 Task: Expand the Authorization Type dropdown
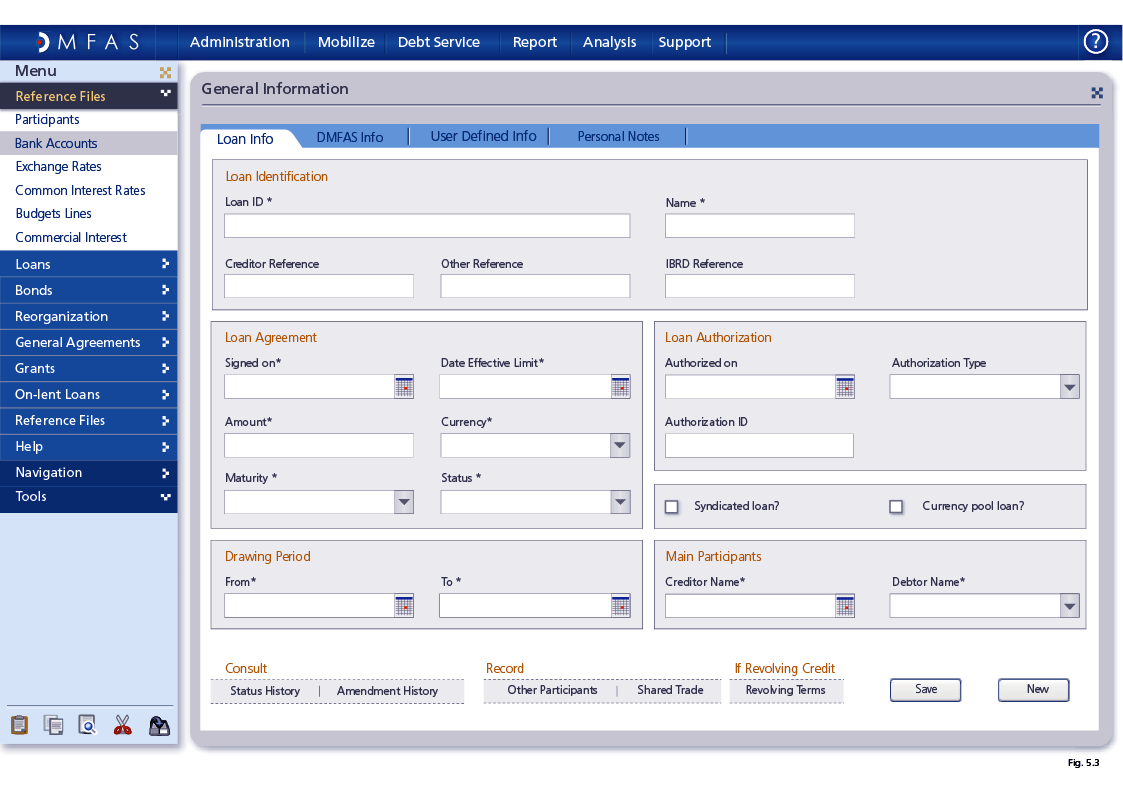[x=1069, y=387]
